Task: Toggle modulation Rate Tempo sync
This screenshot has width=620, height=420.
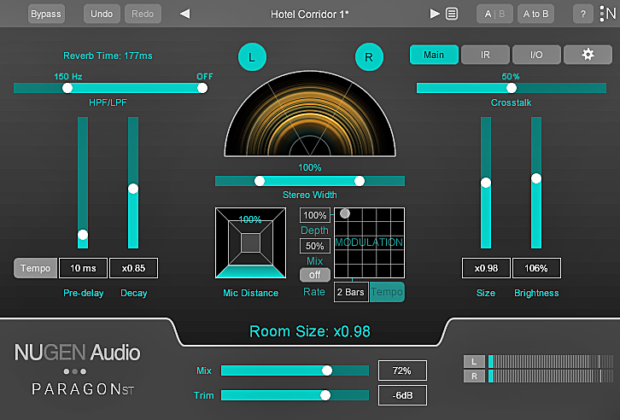Action: (387, 292)
